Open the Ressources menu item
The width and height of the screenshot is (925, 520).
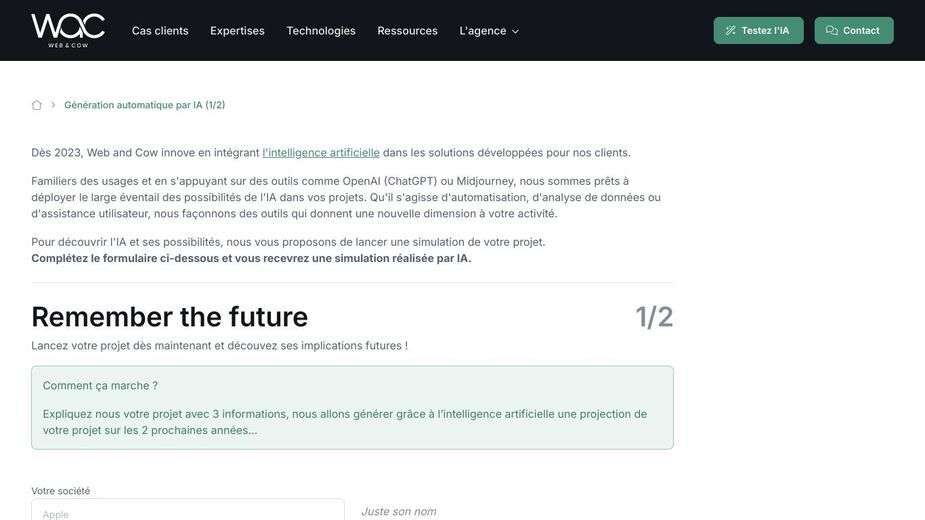pos(408,31)
